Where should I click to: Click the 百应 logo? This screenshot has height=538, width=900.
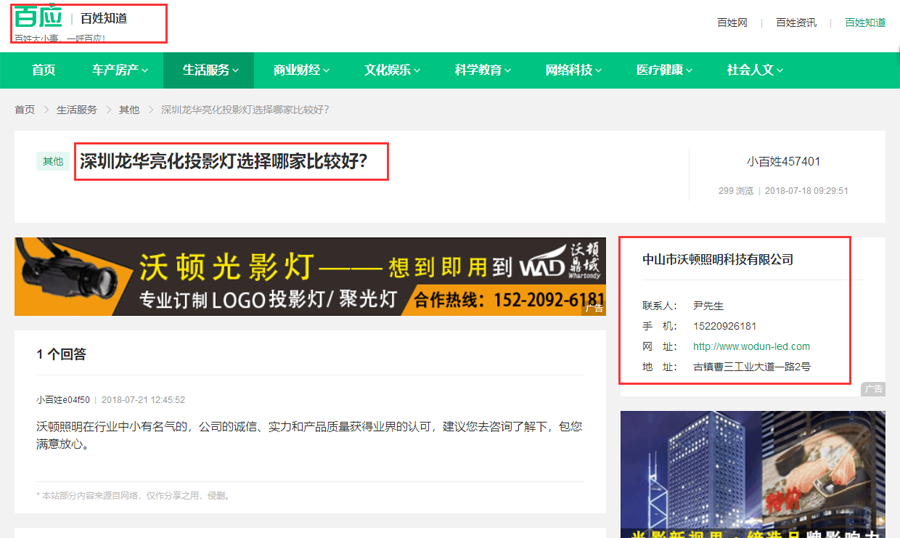click(x=38, y=16)
